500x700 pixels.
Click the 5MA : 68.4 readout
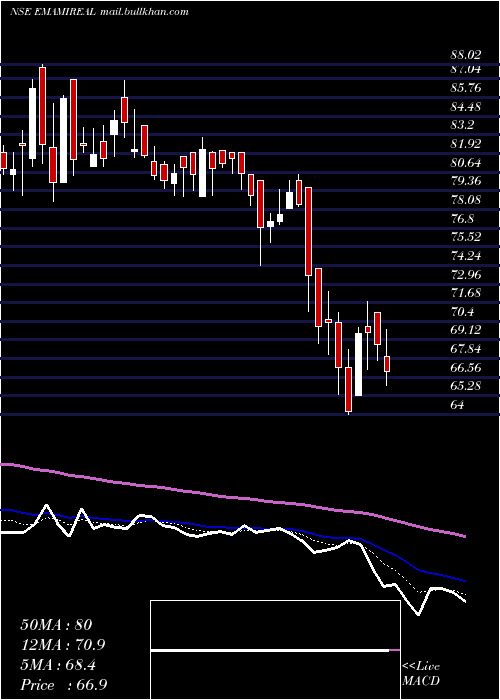[58, 665]
